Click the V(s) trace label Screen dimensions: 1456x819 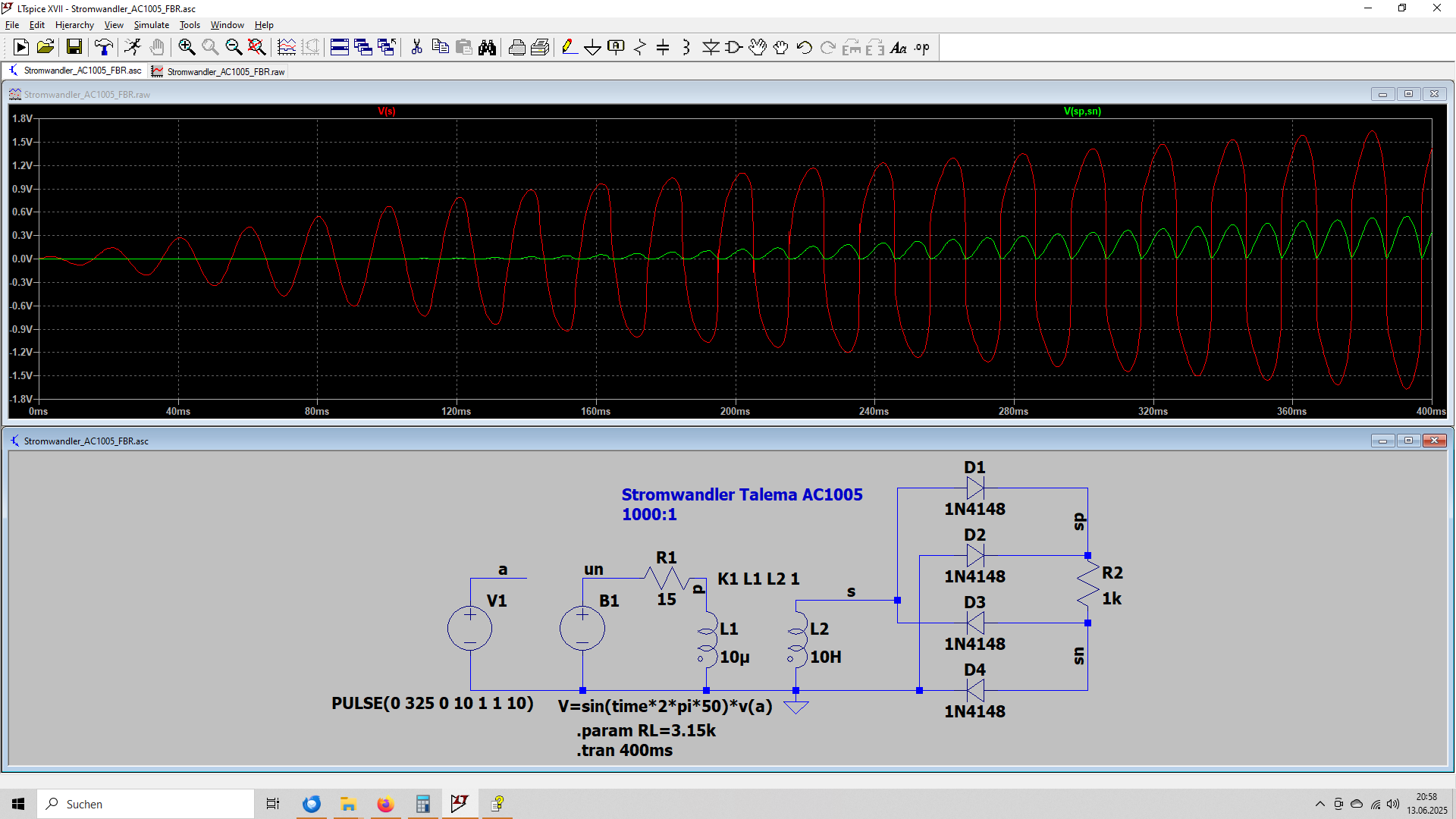pyautogui.click(x=387, y=111)
